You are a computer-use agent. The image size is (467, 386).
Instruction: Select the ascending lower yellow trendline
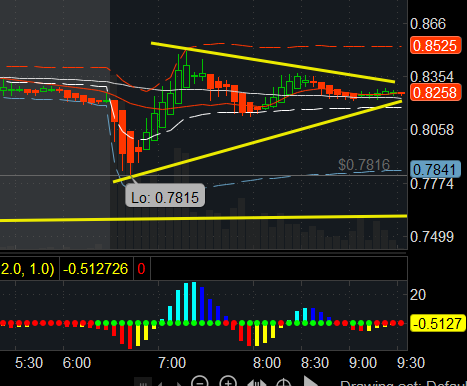click(x=257, y=141)
